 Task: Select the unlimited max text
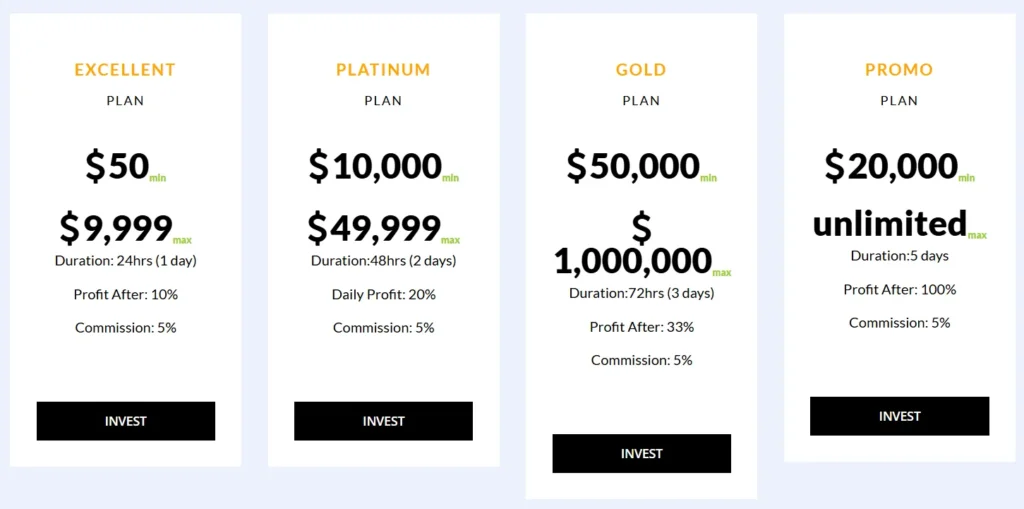890,224
